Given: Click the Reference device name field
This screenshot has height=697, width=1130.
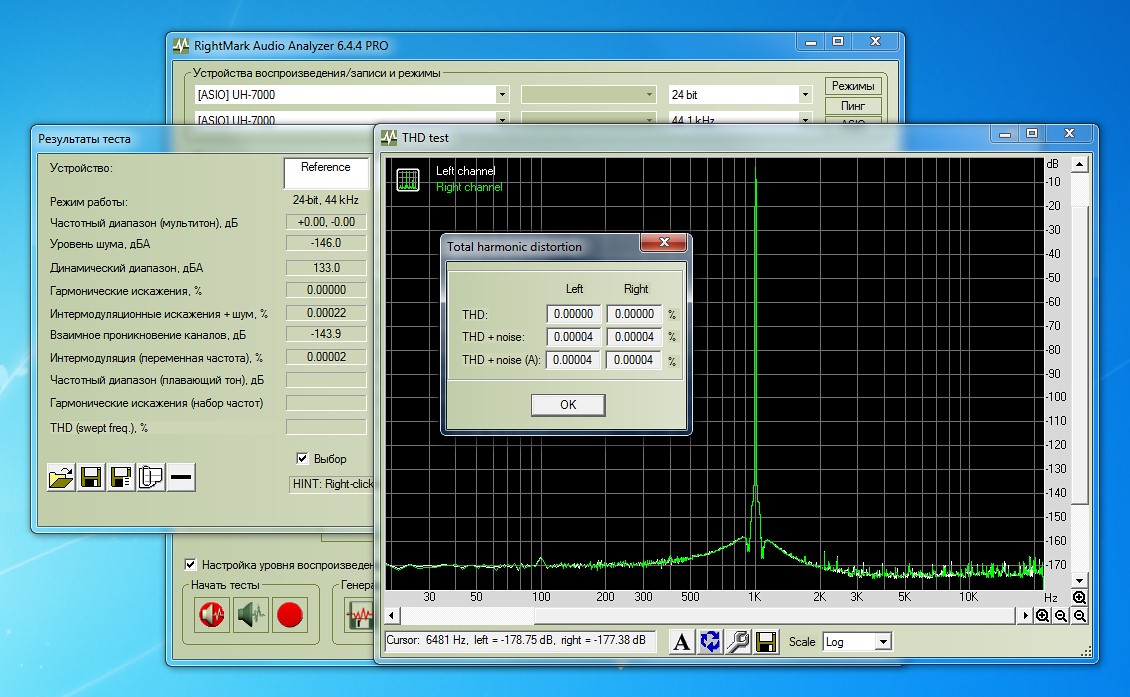Looking at the screenshot, I should tap(326, 173).
